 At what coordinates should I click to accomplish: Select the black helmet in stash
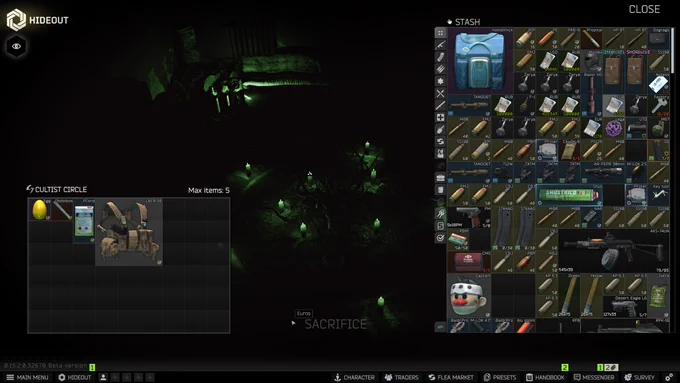click(592, 61)
